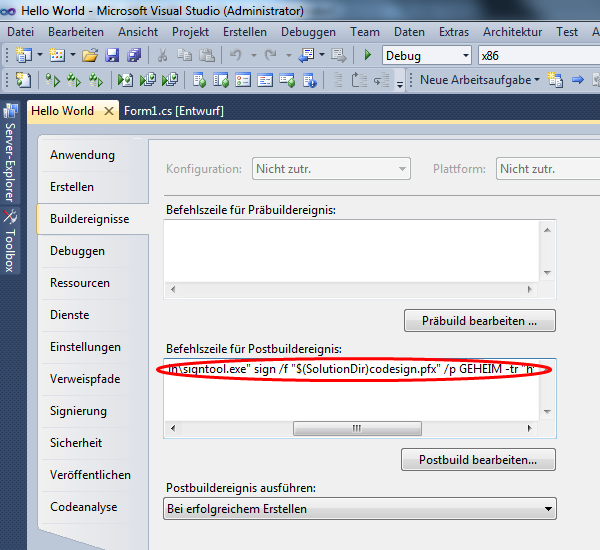Expand the New Project dropdown arrow

39,55
